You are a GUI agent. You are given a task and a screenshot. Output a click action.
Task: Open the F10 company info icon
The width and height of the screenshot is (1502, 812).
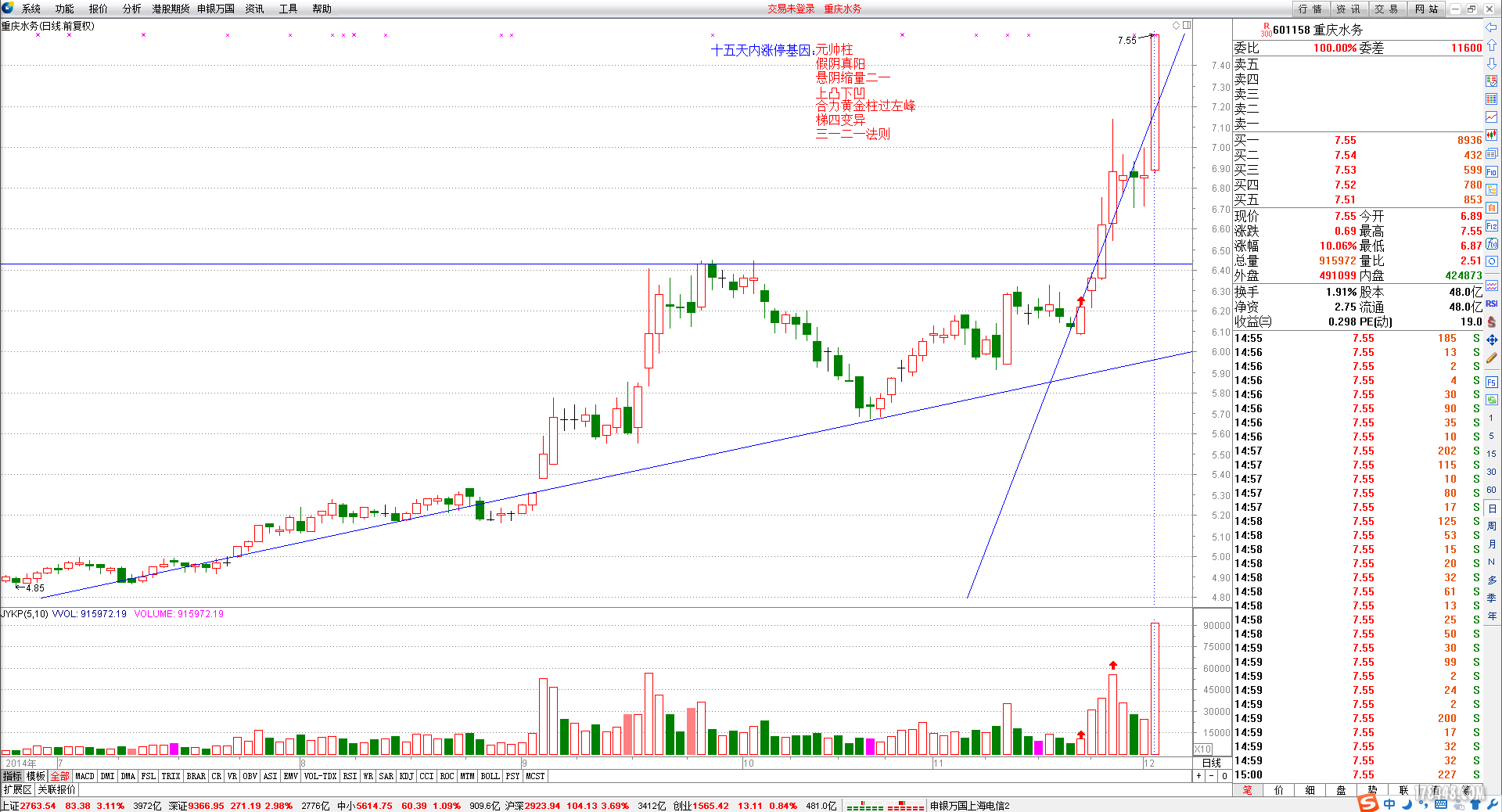pos(1492,171)
